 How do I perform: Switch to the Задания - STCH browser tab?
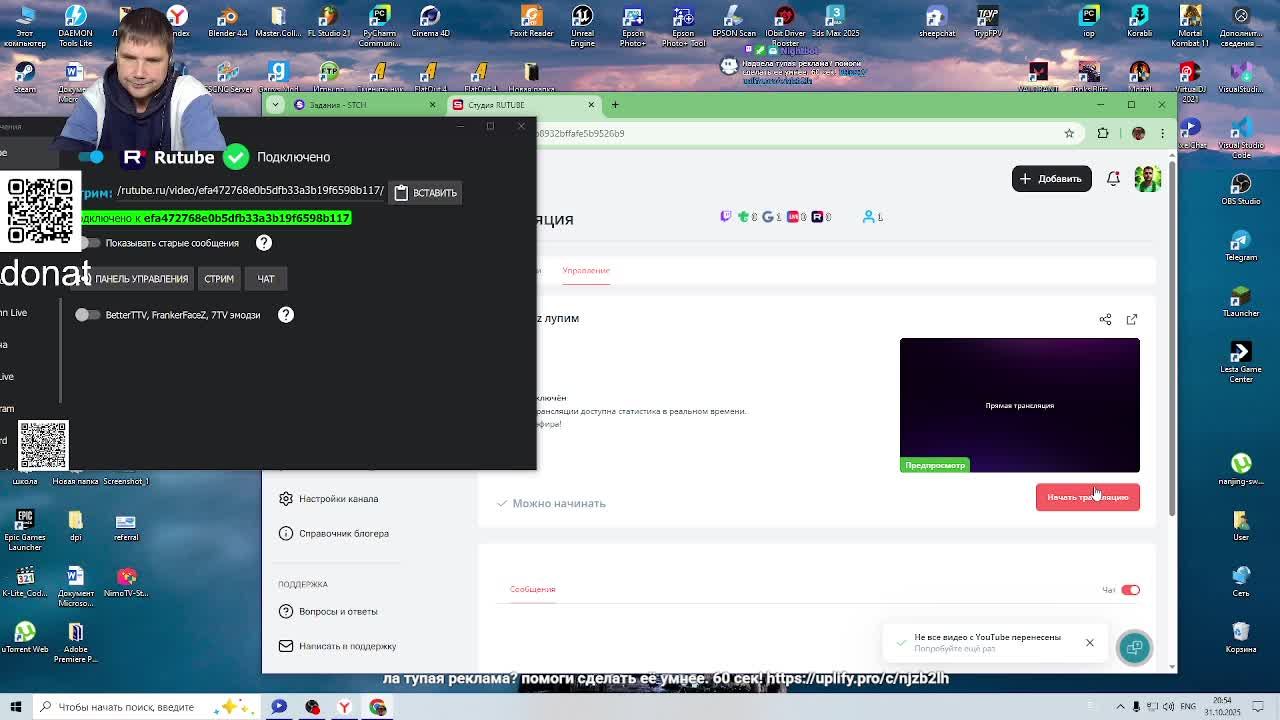(365, 105)
